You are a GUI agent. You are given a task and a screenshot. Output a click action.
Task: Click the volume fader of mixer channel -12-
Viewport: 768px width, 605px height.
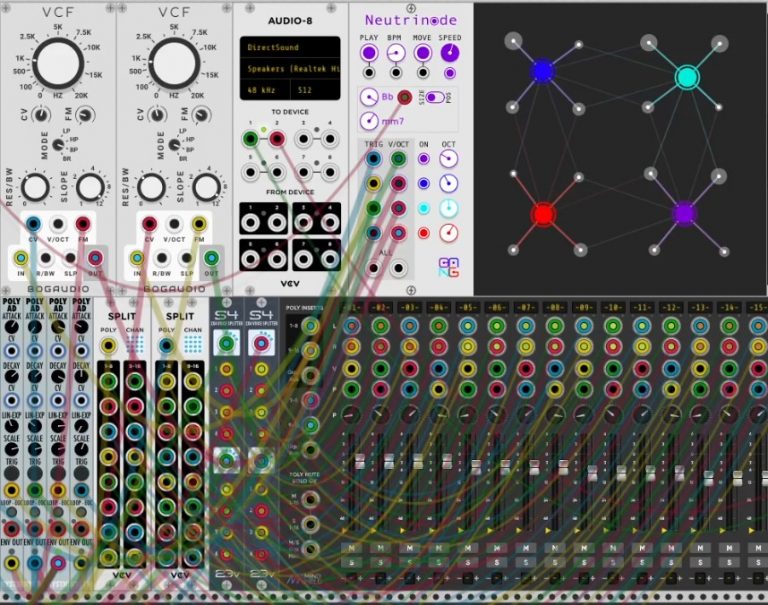coord(679,473)
